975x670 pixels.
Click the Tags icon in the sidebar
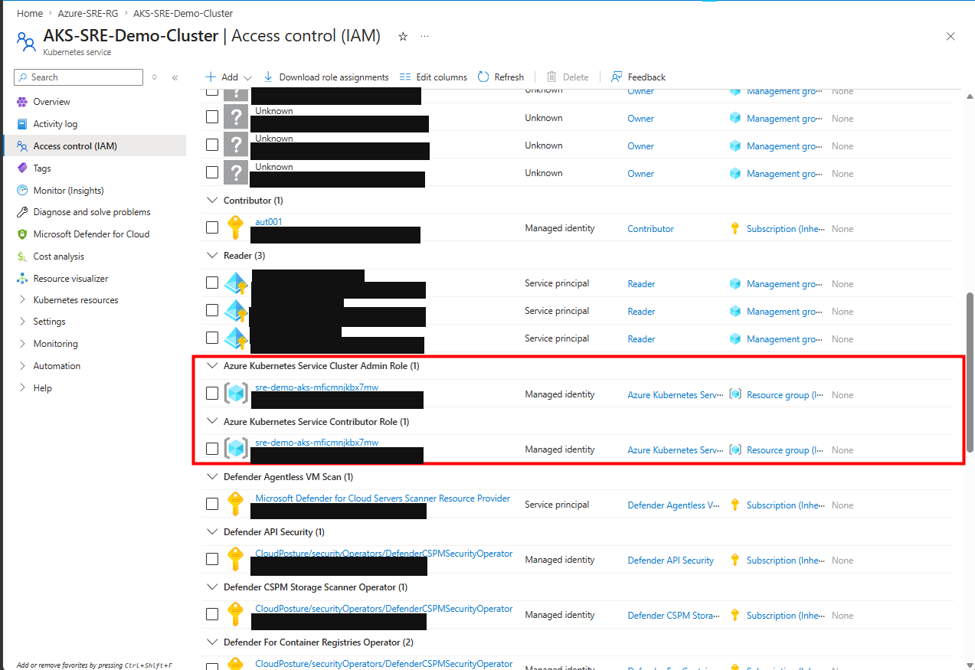click(x=22, y=168)
